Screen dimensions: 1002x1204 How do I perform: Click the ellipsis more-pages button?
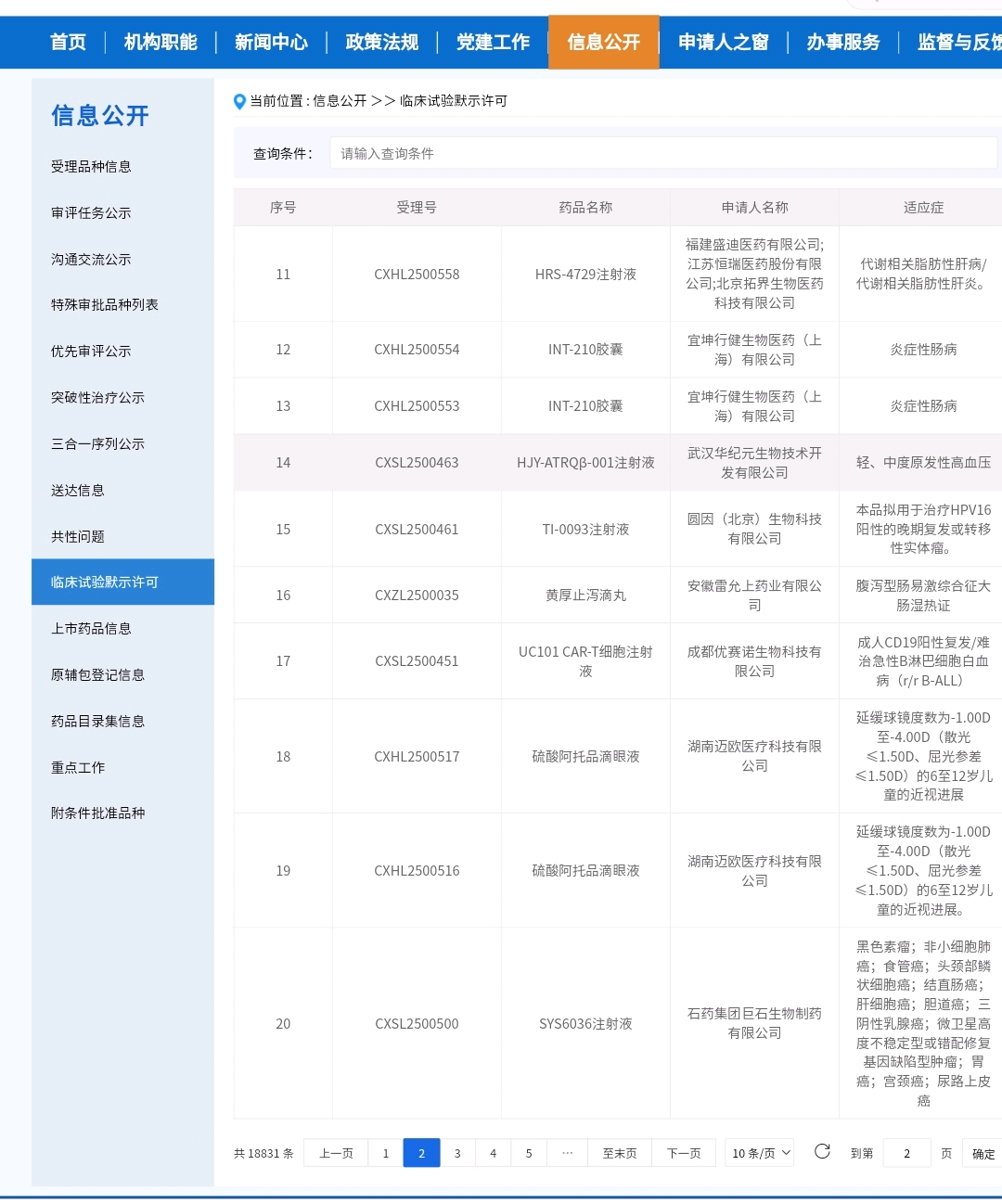point(568,1153)
